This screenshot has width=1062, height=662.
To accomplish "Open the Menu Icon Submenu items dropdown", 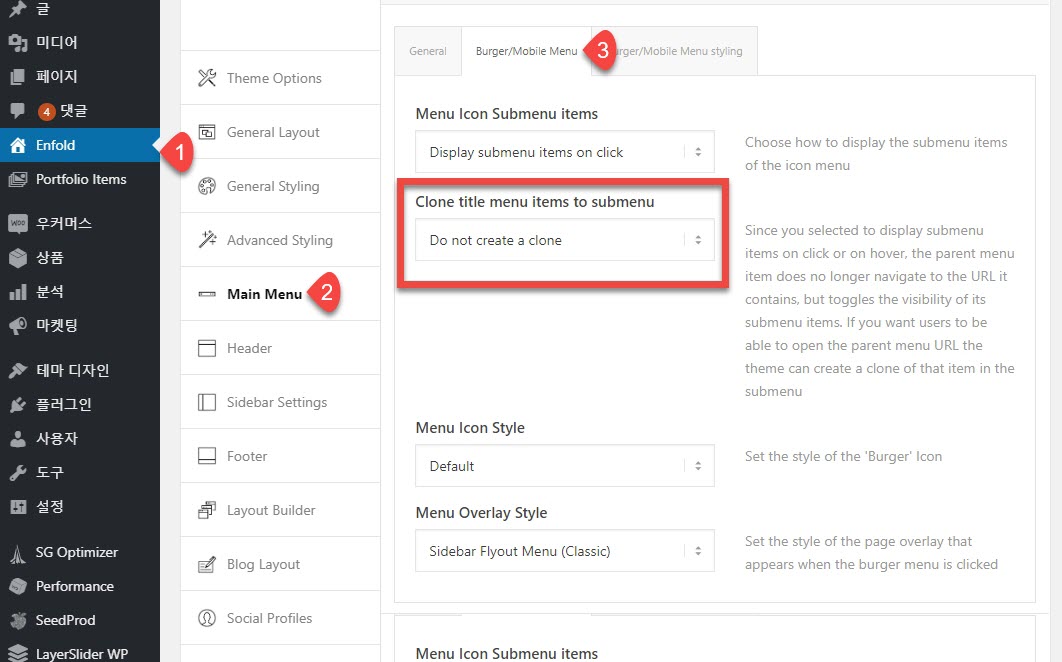I will tap(565, 152).
